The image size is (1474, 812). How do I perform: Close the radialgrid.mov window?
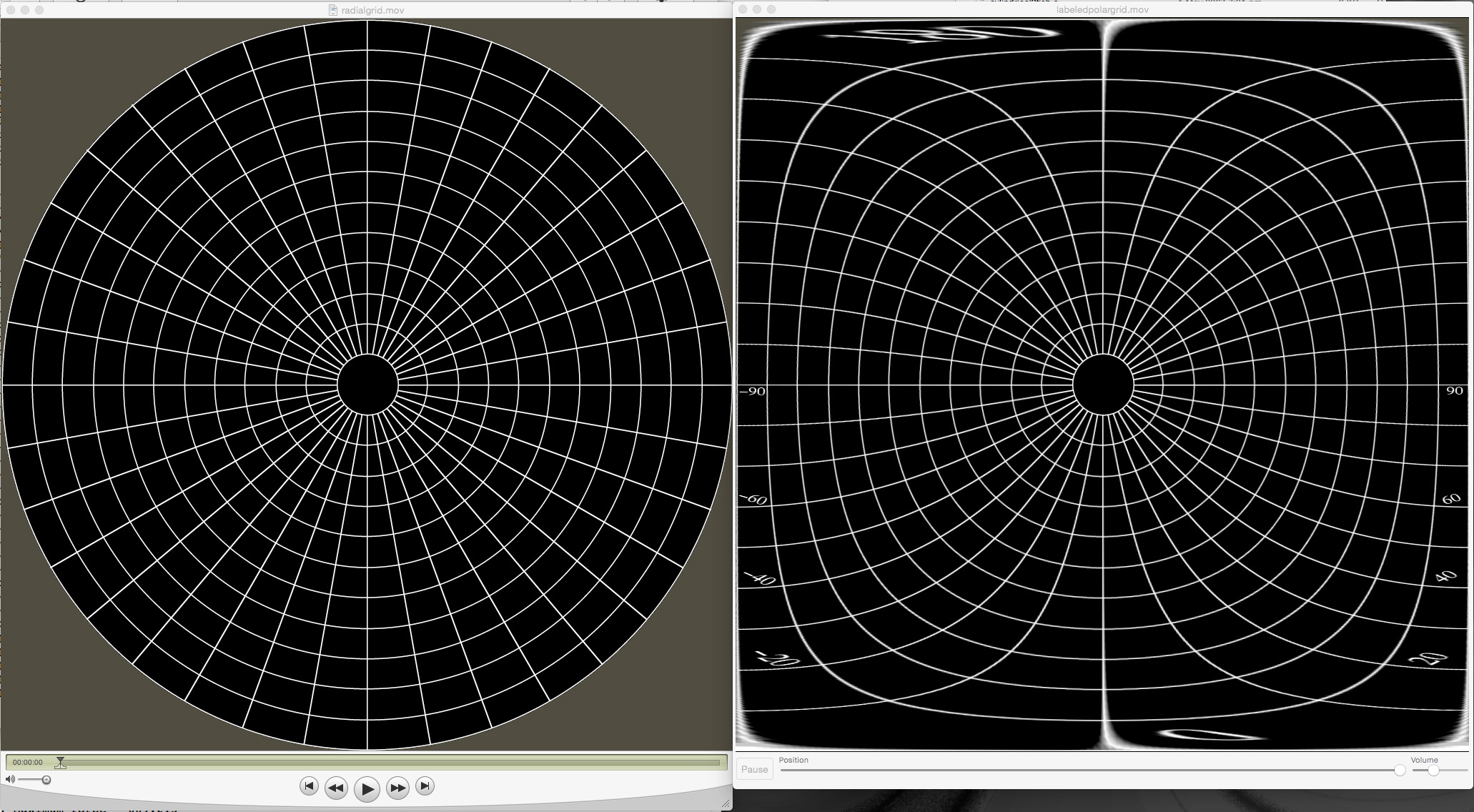(11, 10)
